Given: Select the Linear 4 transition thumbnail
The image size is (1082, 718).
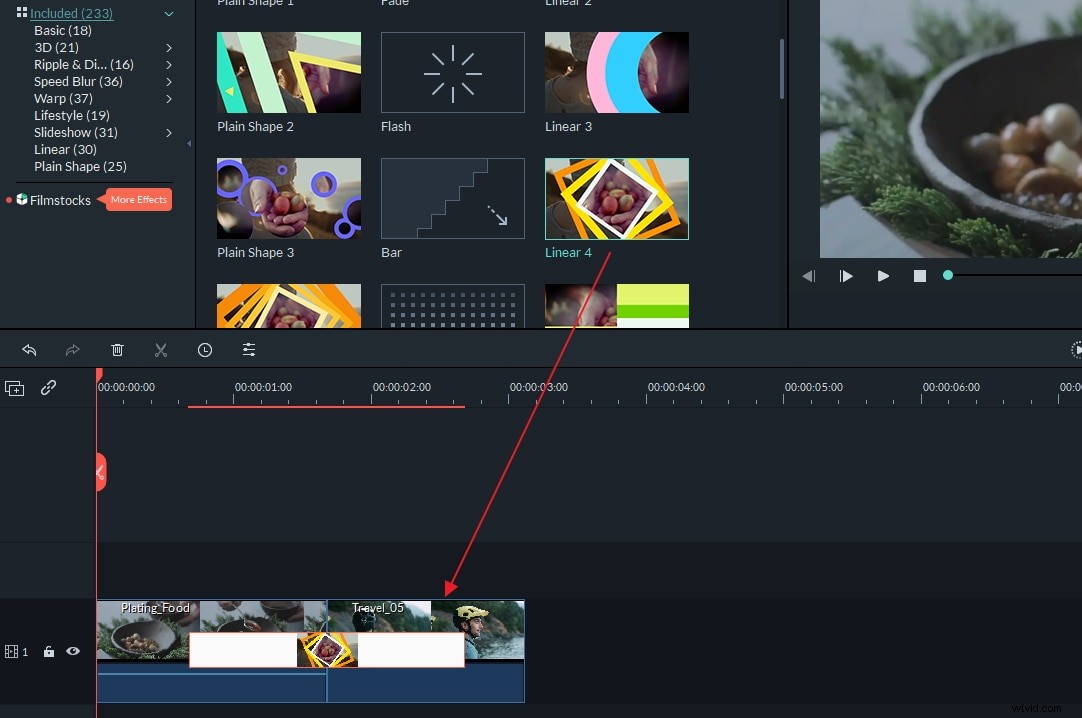Looking at the screenshot, I should click(616, 198).
